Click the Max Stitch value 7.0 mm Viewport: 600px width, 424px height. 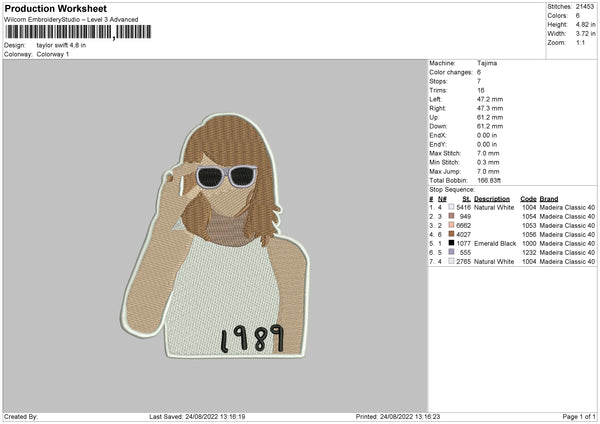coord(488,153)
